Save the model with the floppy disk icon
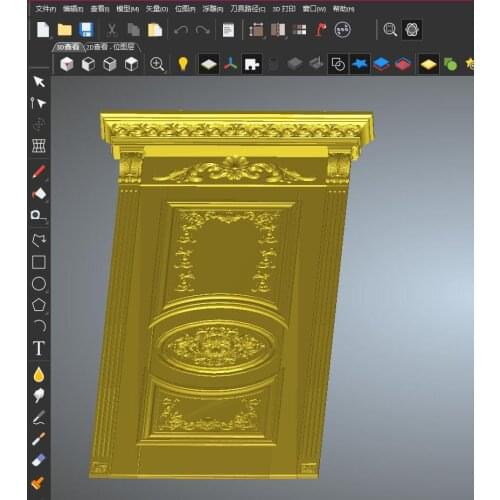This screenshot has width=500, height=500. pos(86,30)
